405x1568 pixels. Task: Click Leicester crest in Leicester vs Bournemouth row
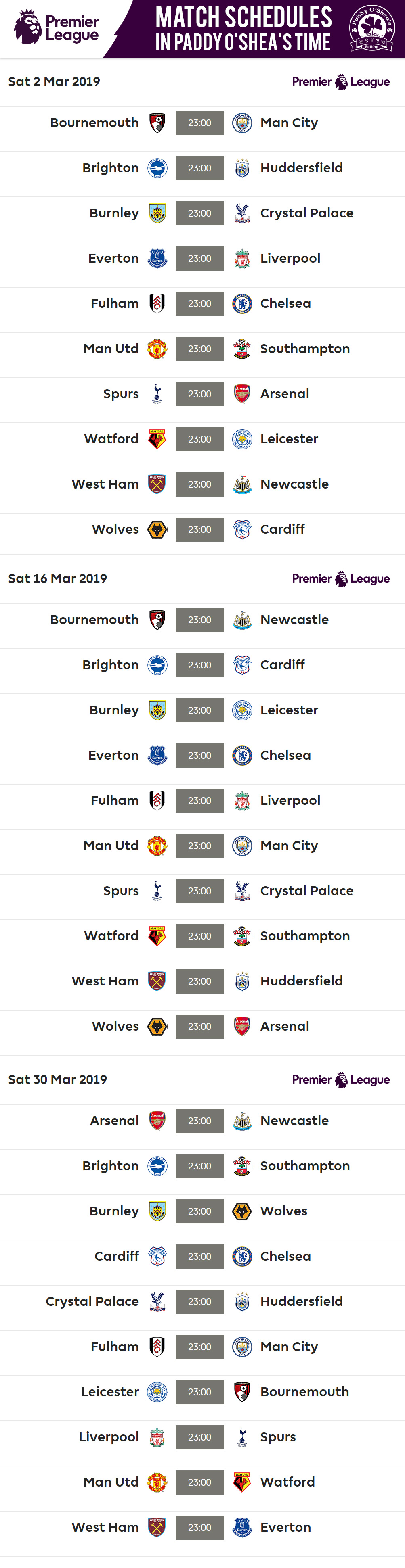coord(157,1392)
